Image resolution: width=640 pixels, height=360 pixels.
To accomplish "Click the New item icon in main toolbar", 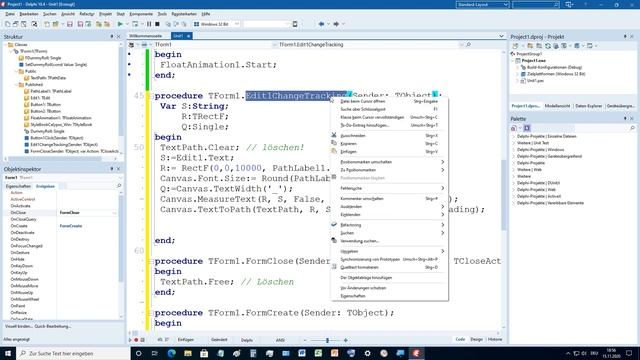I will pos(8,24).
